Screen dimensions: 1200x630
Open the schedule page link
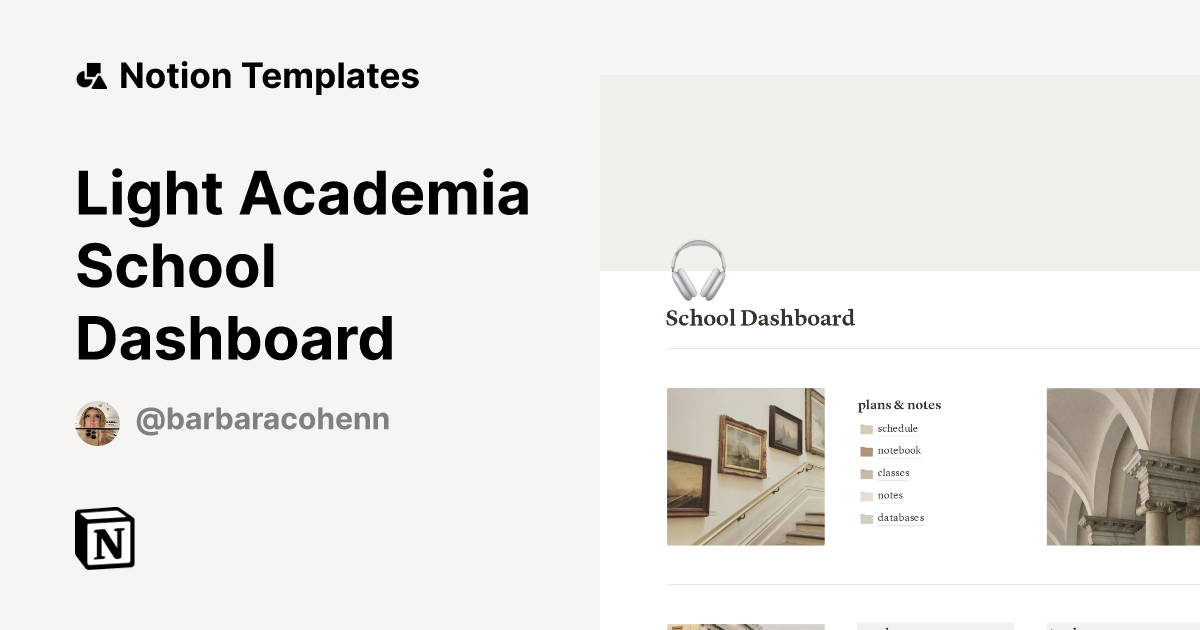coord(897,428)
